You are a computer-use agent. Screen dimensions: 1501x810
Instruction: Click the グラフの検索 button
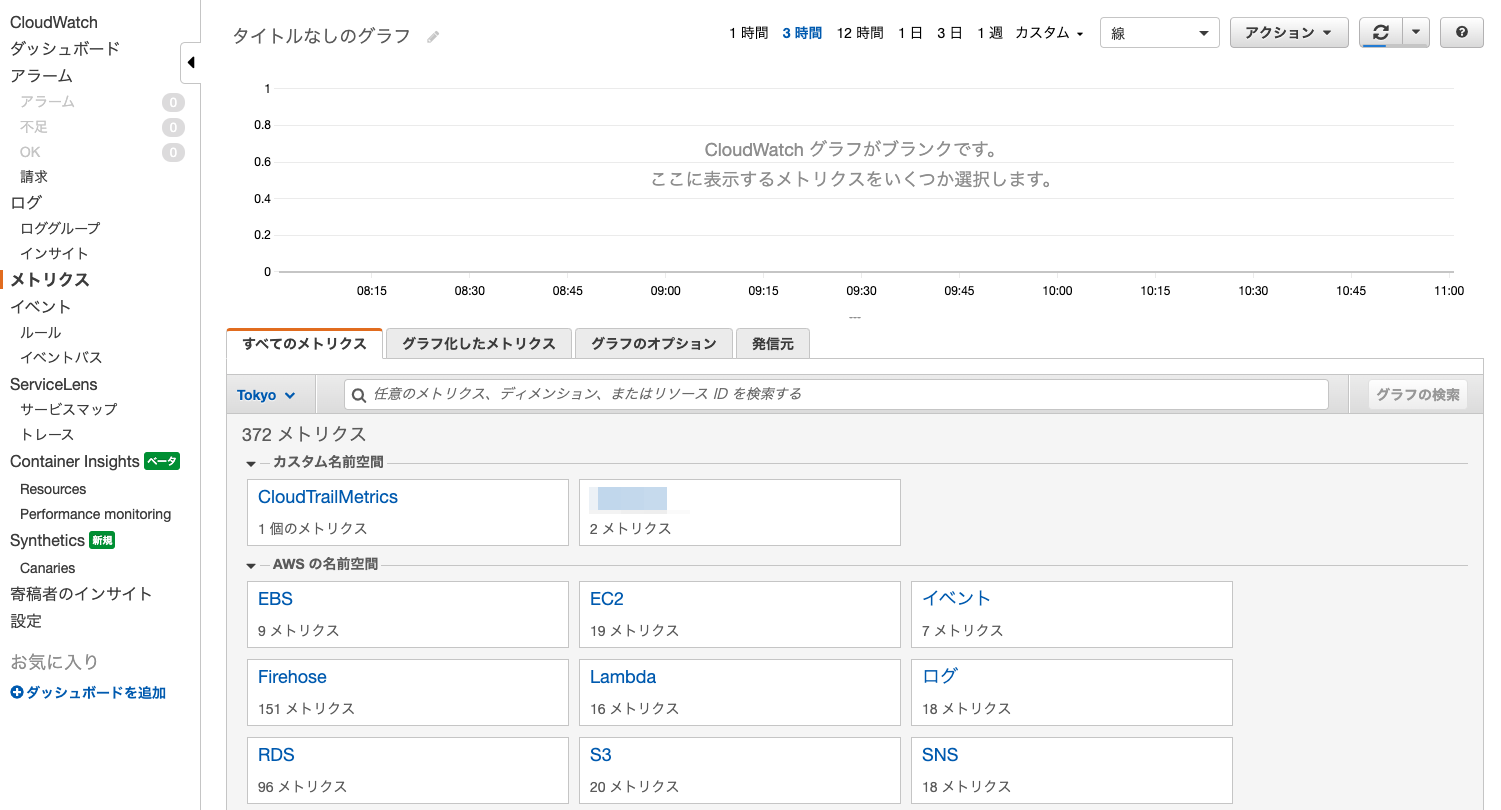(x=1417, y=394)
